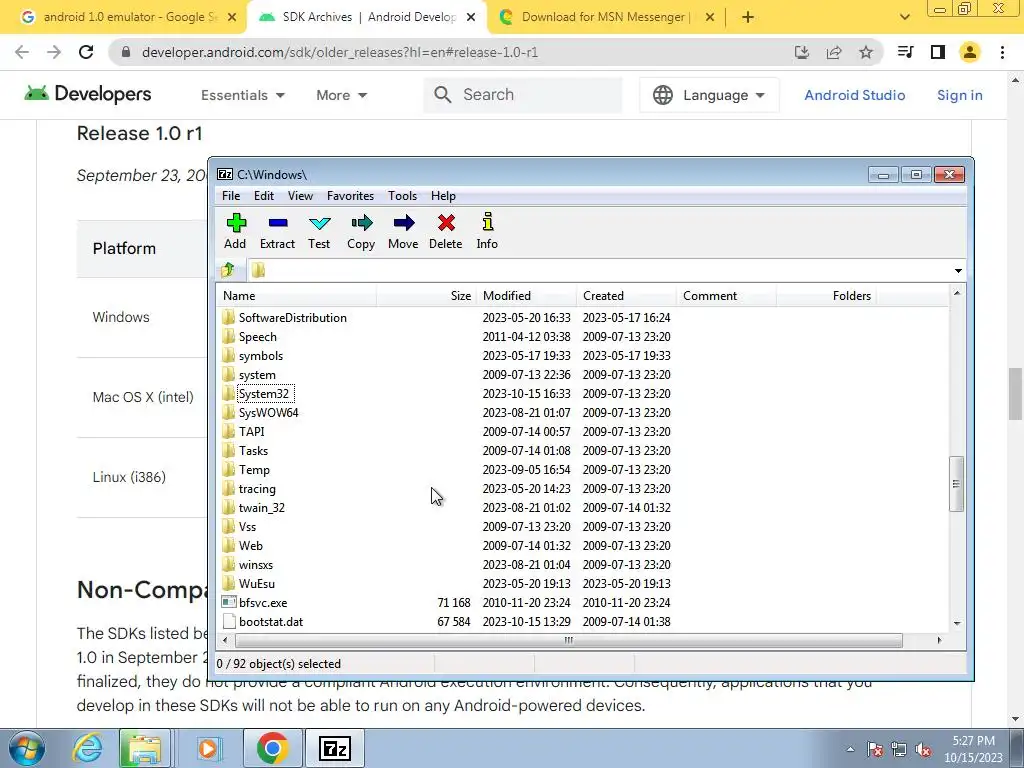This screenshot has height=768, width=1024.
Task: Click the bfsvc.exe file icon
Action: [229, 602]
